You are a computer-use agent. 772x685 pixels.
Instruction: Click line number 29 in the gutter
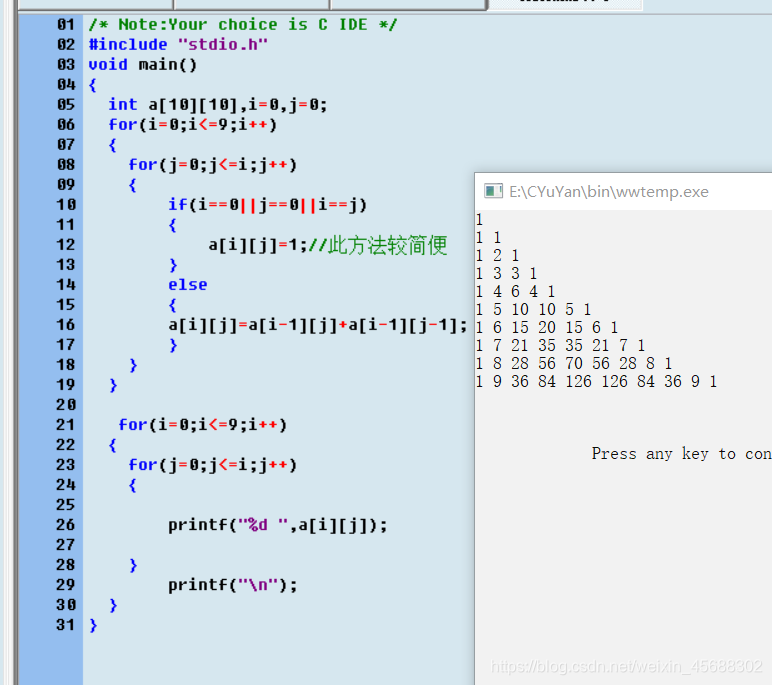(x=66, y=585)
